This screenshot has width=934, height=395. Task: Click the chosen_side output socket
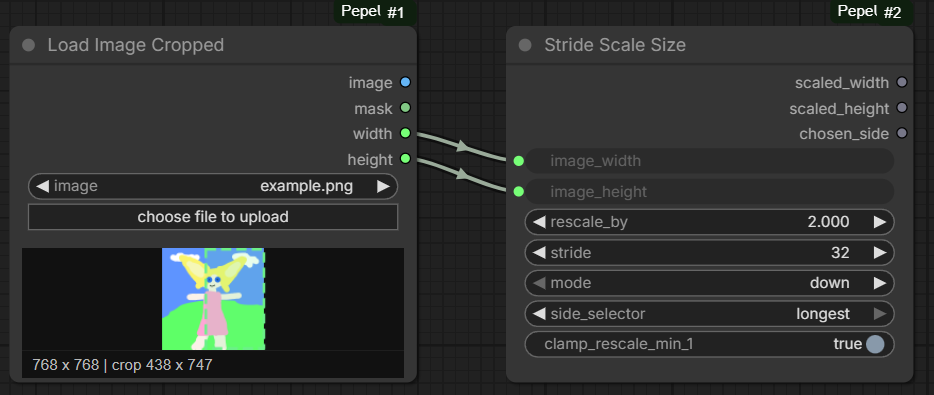tap(902, 133)
